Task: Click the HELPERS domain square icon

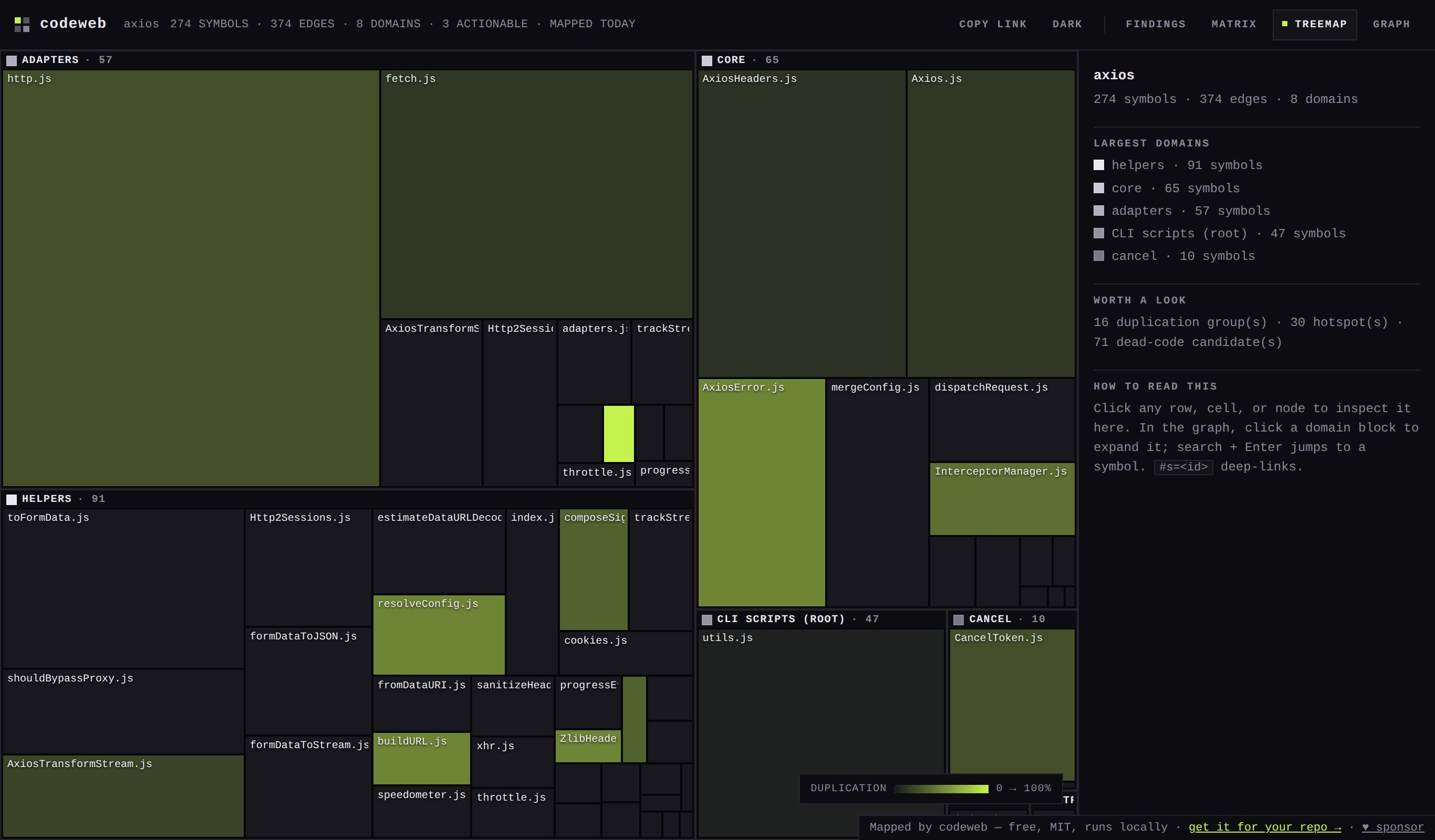Action: [x=12, y=499]
